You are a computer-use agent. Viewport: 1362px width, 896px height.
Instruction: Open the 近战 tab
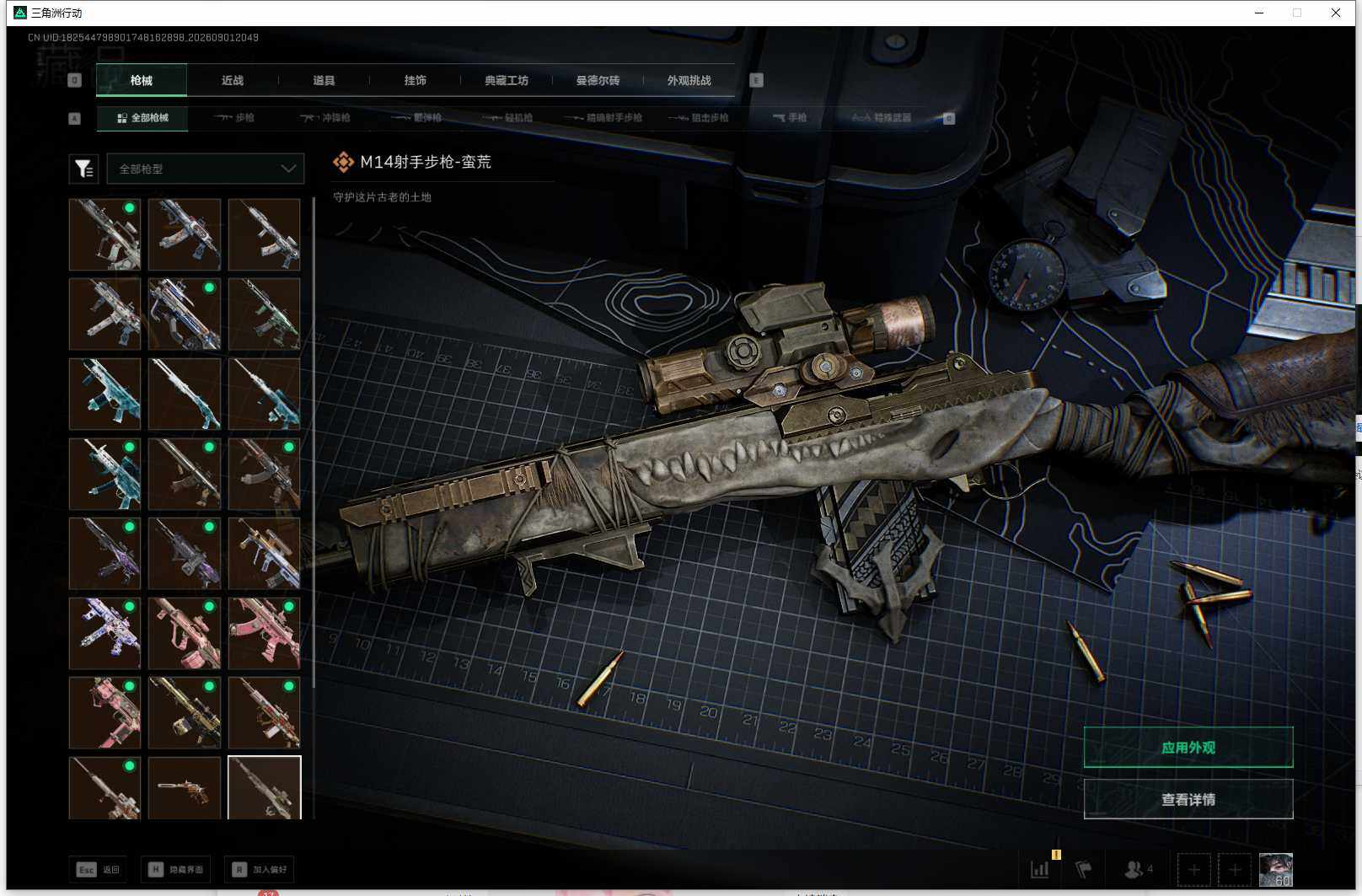point(233,81)
